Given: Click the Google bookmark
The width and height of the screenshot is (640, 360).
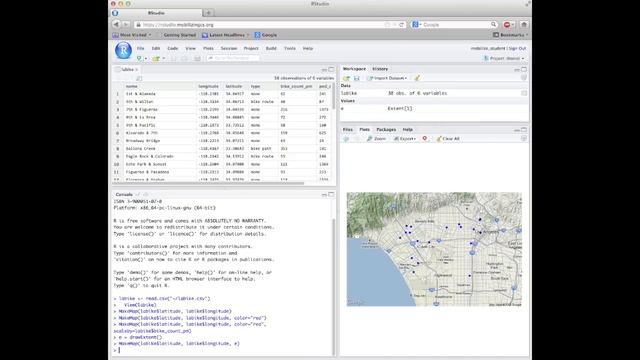Looking at the screenshot, I should tap(266, 35).
